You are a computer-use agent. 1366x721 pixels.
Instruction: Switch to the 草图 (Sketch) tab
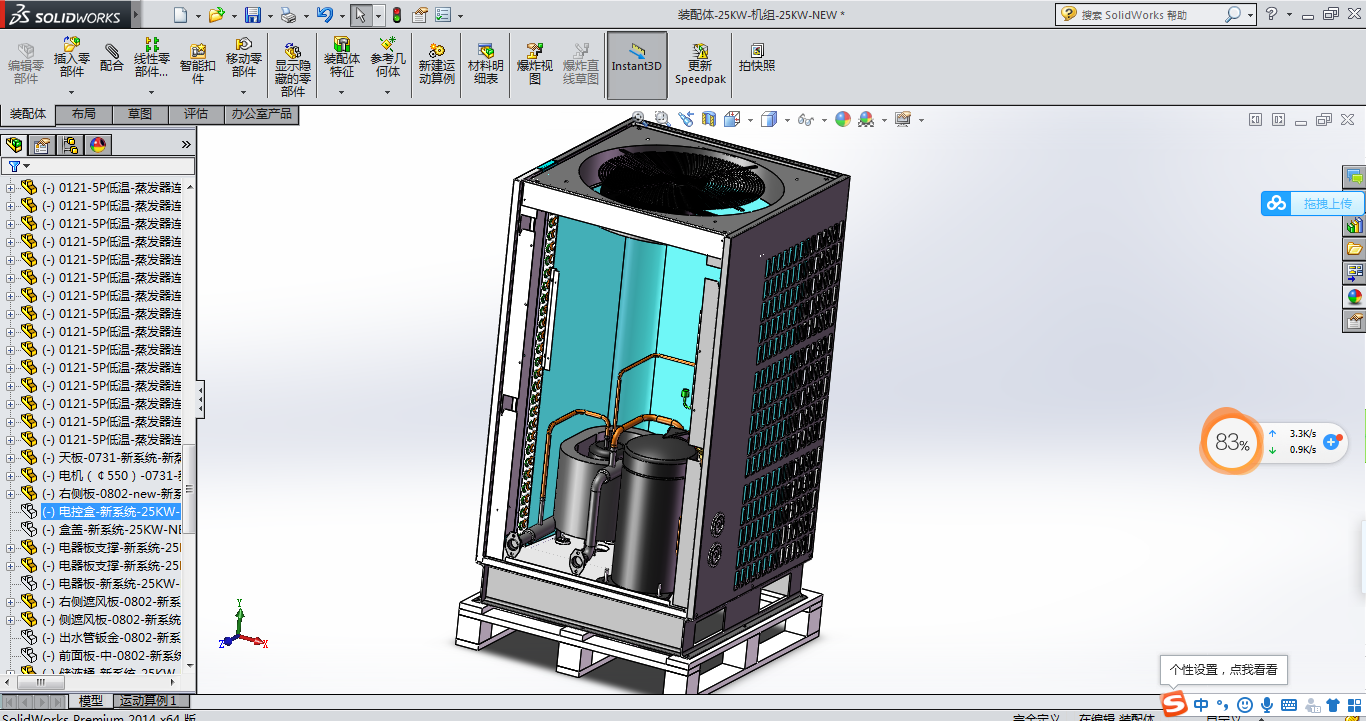click(140, 114)
